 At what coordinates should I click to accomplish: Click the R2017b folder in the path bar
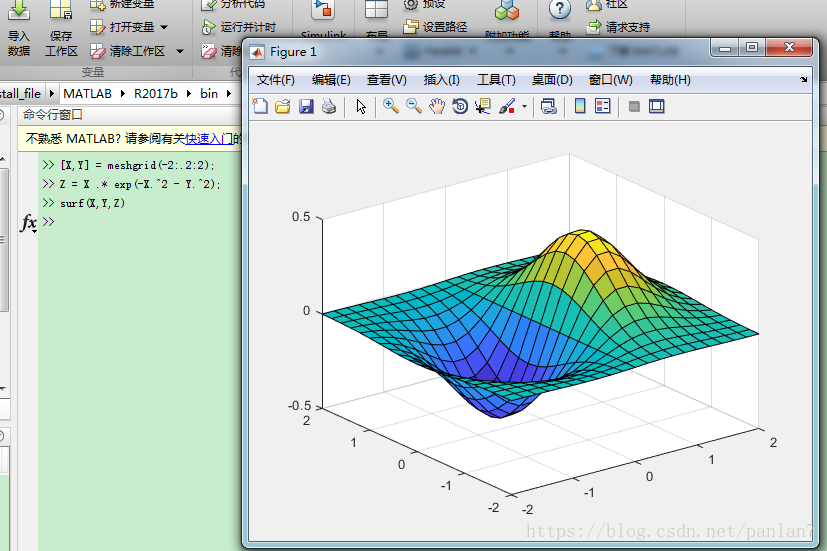pyautogui.click(x=155, y=93)
